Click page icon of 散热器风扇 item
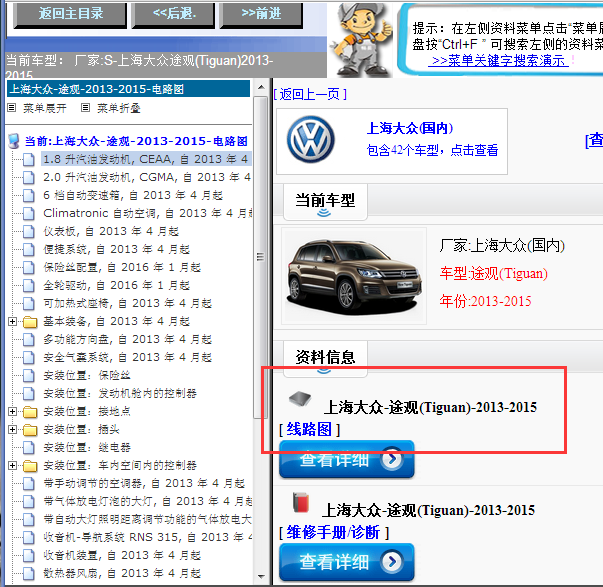Image resolution: width=603 pixels, height=587 pixels. 29,574
